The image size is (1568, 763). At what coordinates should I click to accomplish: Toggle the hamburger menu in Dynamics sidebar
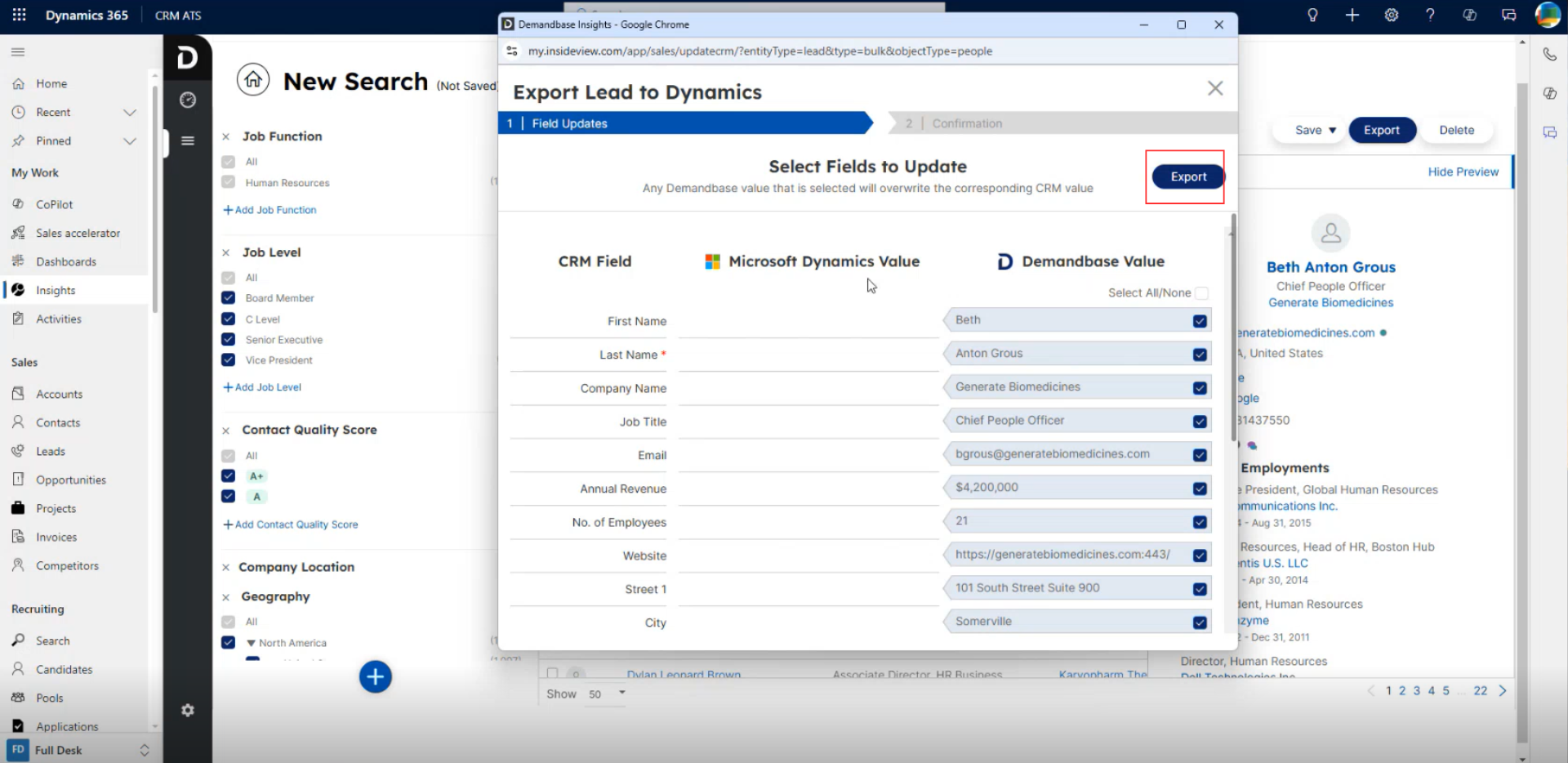(18, 52)
